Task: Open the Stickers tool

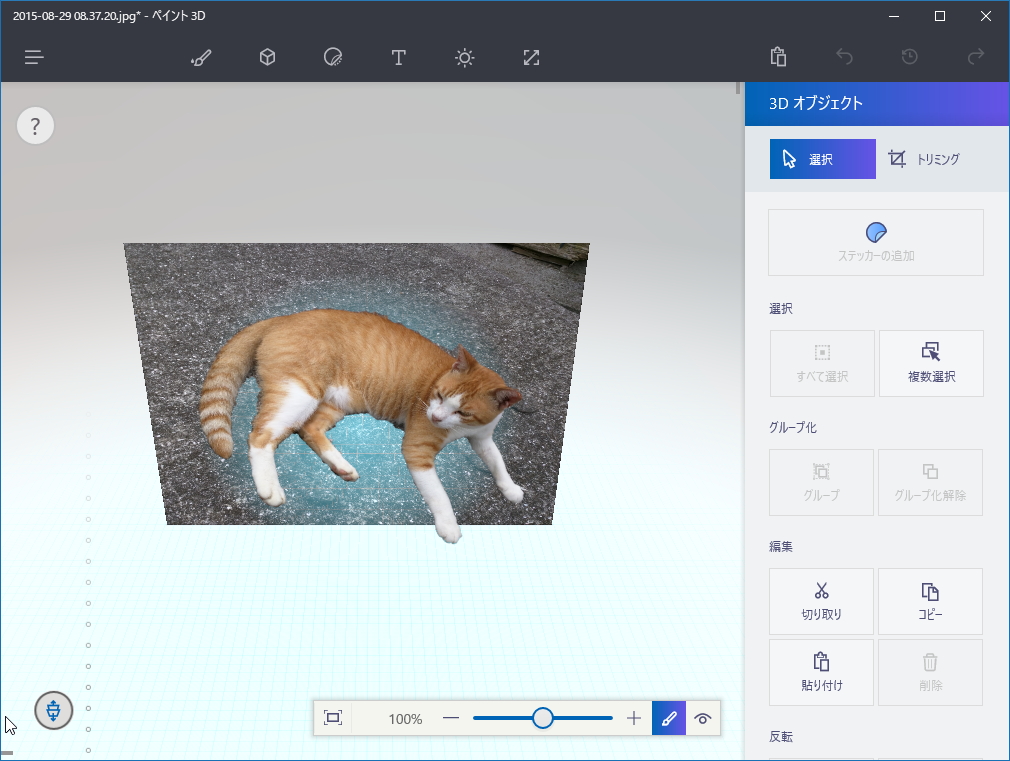Action: (333, 57)
